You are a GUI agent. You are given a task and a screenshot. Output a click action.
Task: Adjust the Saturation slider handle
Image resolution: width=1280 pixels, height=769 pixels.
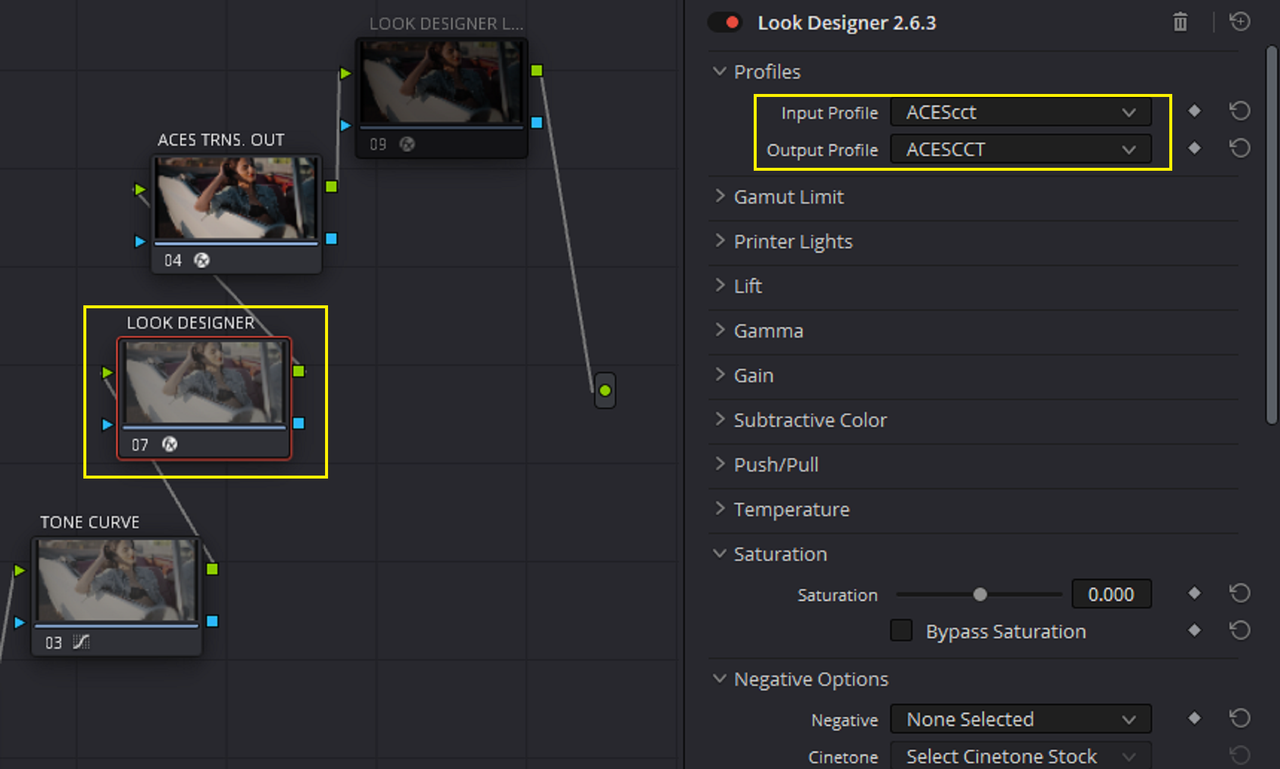(980, 594)
